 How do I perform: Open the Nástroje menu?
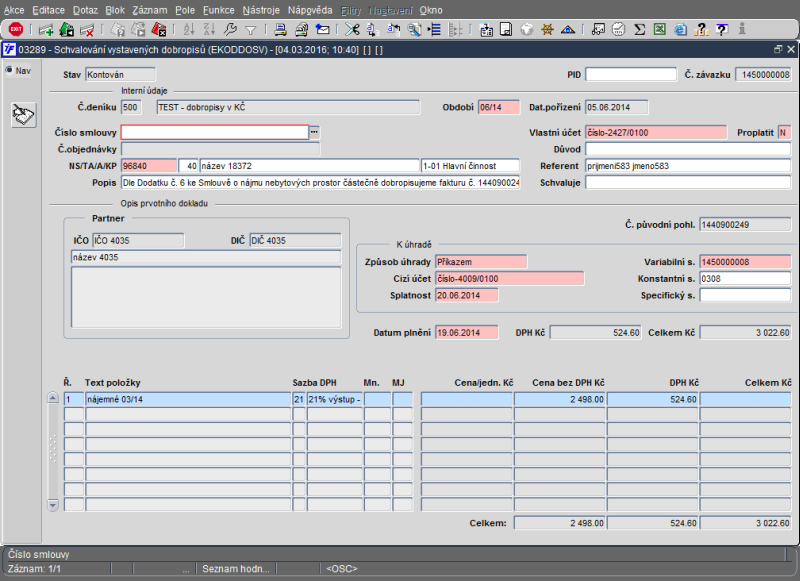tap(261, 9)
